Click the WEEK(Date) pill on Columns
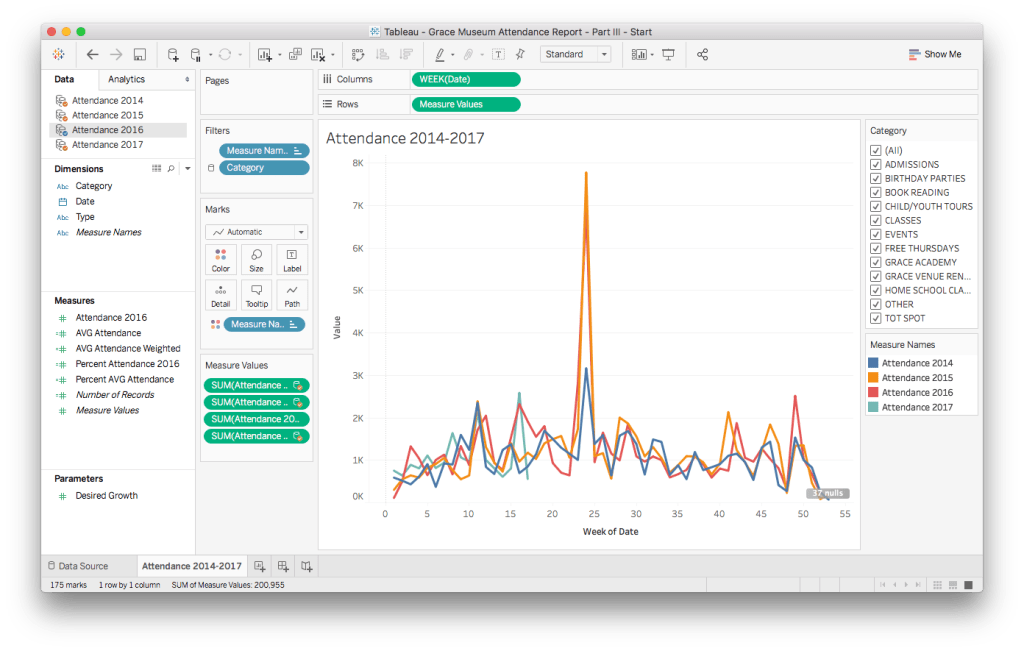 pyautogui.click(x=466, y=79)
